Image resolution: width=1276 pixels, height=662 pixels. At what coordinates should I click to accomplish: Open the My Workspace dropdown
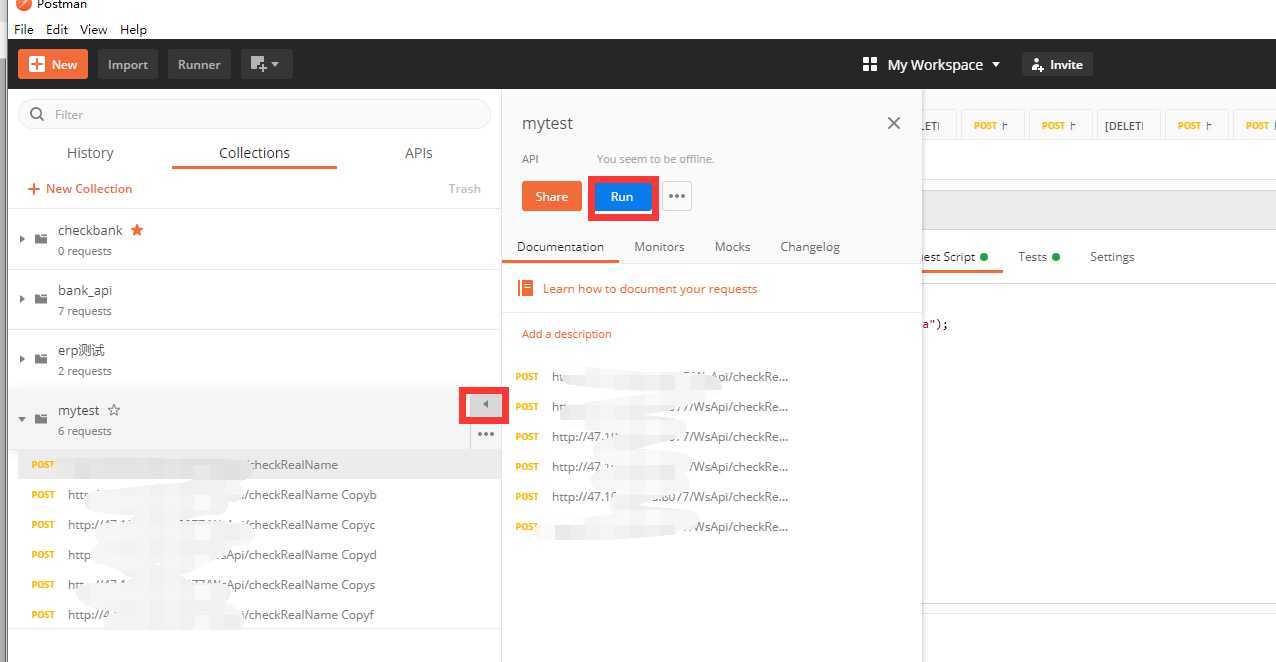coord(931,64)
